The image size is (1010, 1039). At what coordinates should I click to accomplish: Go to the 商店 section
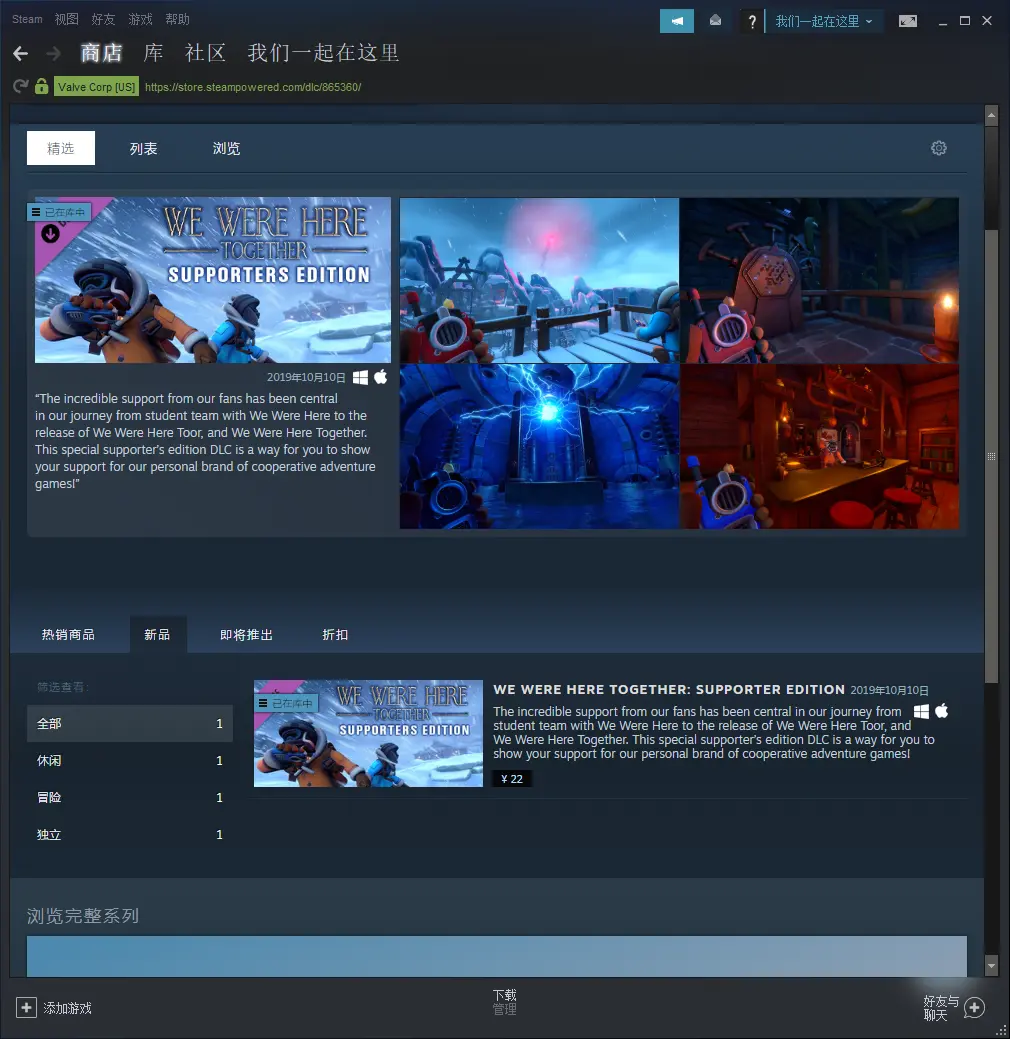click(101, 53)
